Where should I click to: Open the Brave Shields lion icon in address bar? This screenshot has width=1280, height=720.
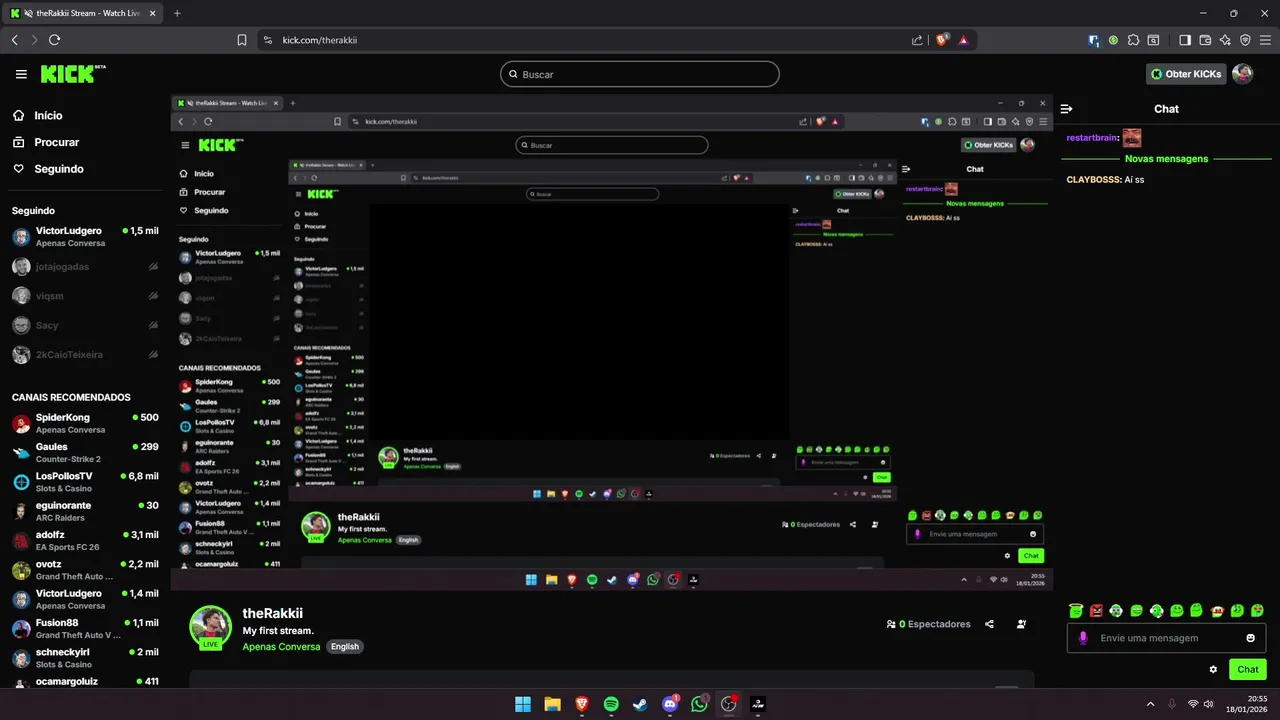(x=942, y=40)
